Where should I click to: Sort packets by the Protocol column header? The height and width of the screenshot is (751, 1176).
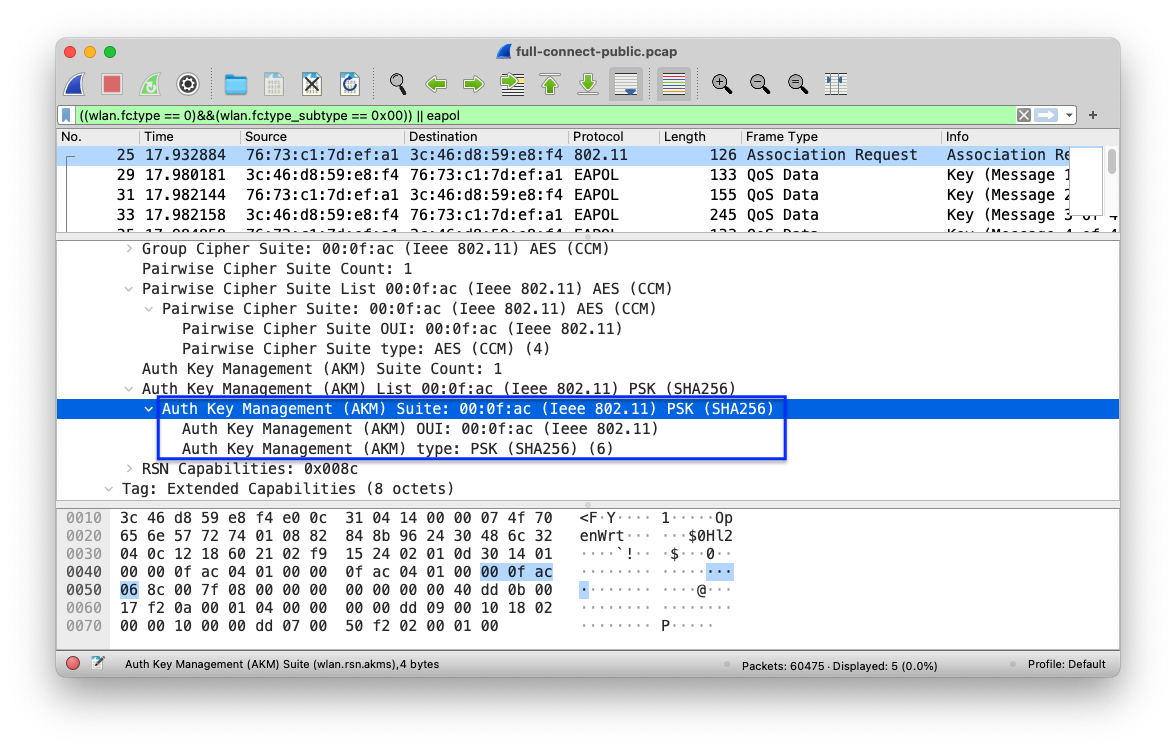click(x=598, y=137)
